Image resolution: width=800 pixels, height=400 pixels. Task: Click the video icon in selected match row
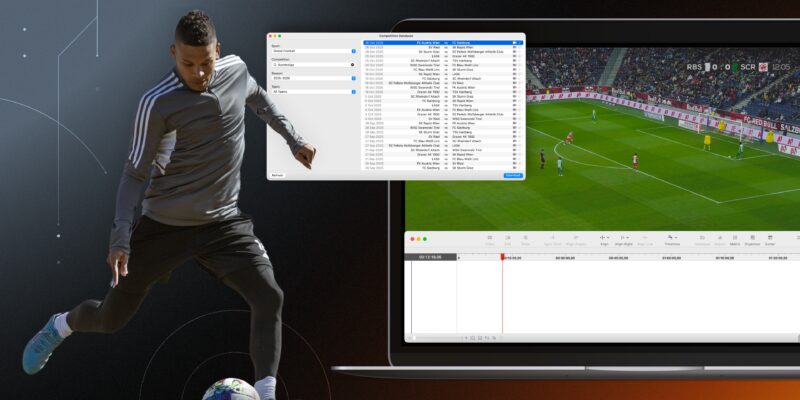515,43
